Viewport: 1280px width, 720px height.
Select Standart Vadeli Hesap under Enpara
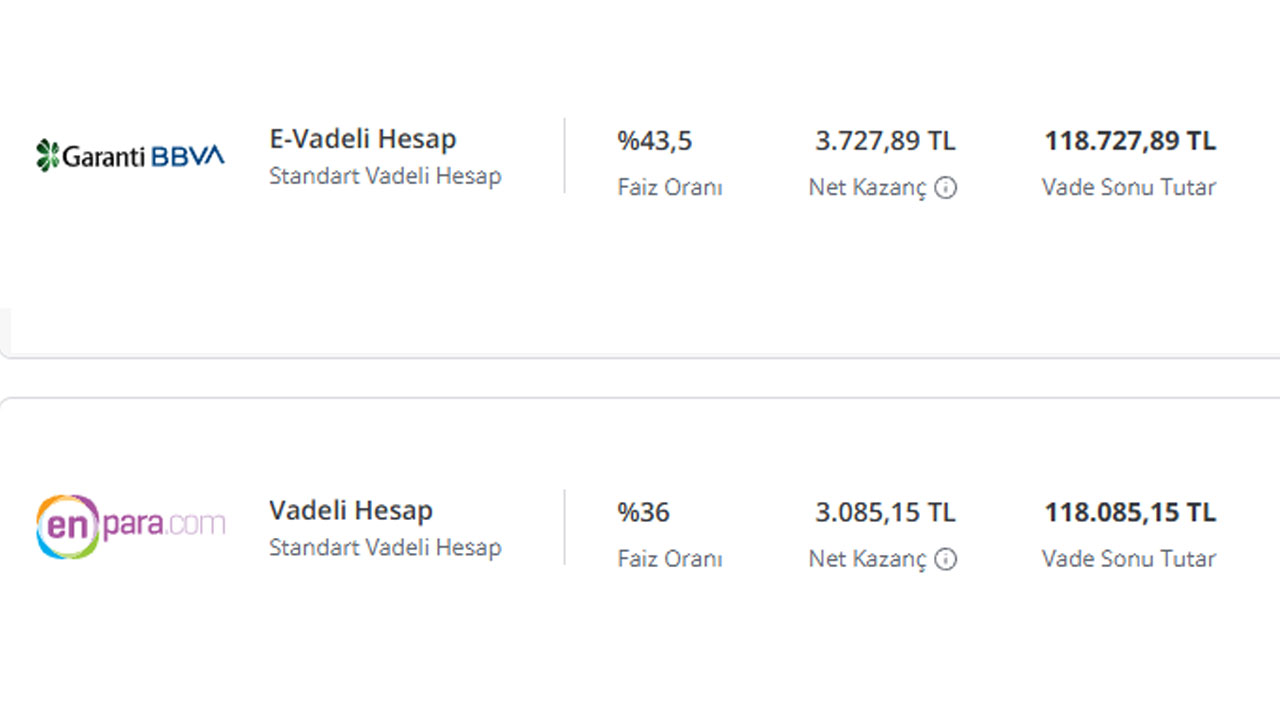385,548
